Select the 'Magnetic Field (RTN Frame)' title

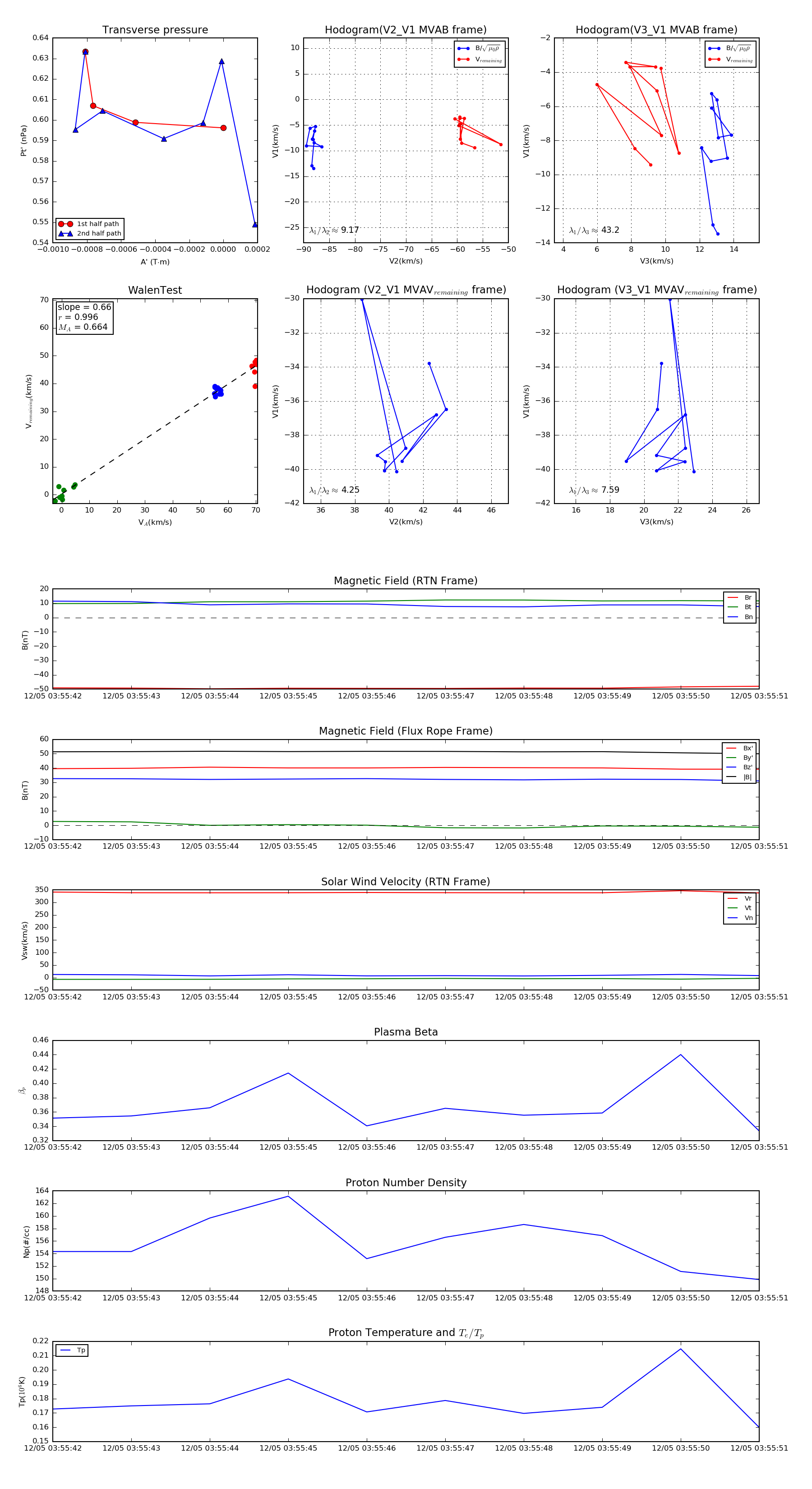click(406, 581)
